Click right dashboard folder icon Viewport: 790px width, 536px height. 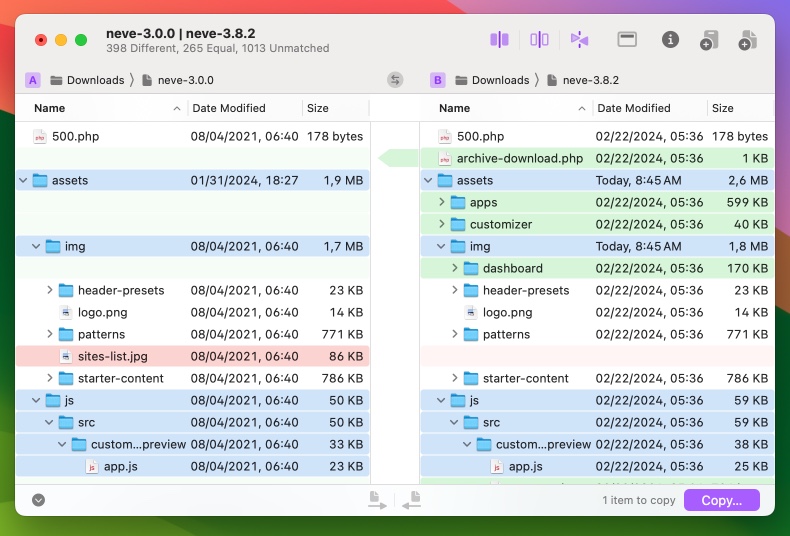point(471,269)
